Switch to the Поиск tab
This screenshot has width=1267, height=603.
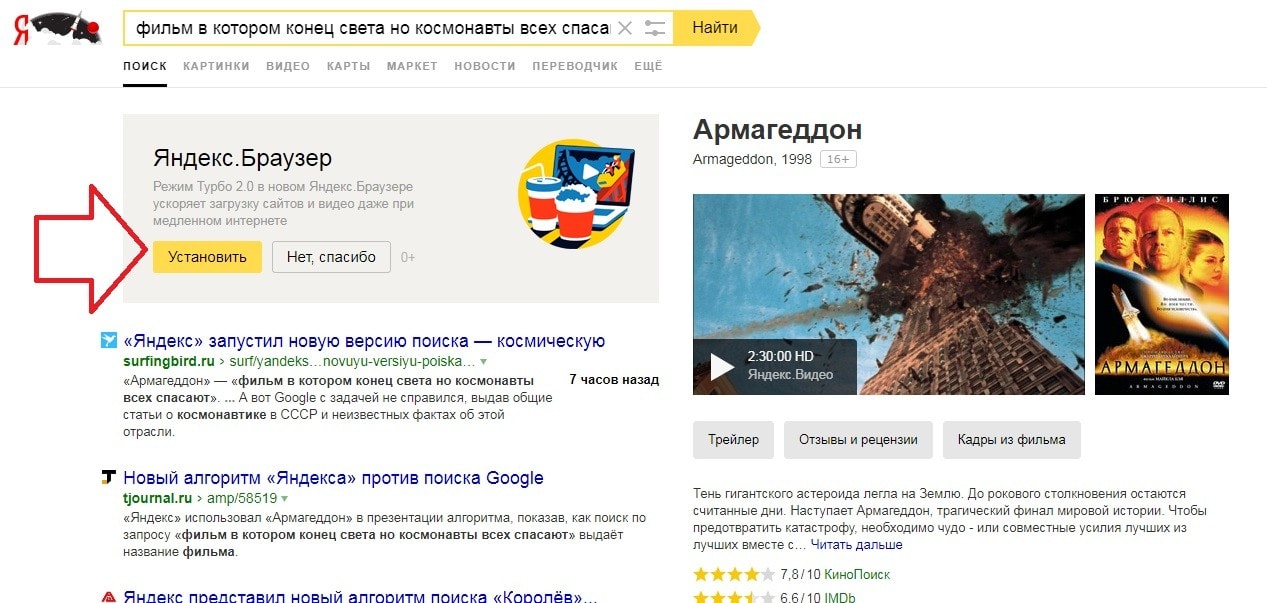[145, 66]
